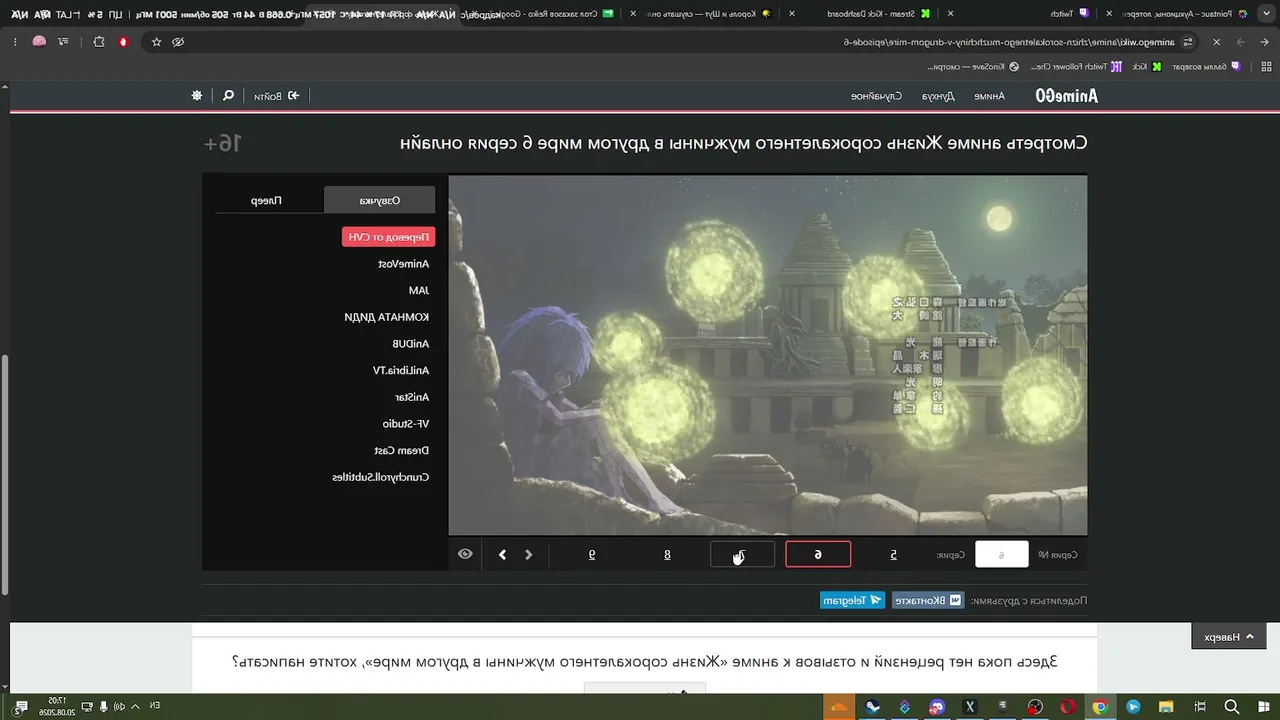Open the Chrome extensions puzzle icon
The height and width of the screenshot is (720, 1280).
point(98,42)
